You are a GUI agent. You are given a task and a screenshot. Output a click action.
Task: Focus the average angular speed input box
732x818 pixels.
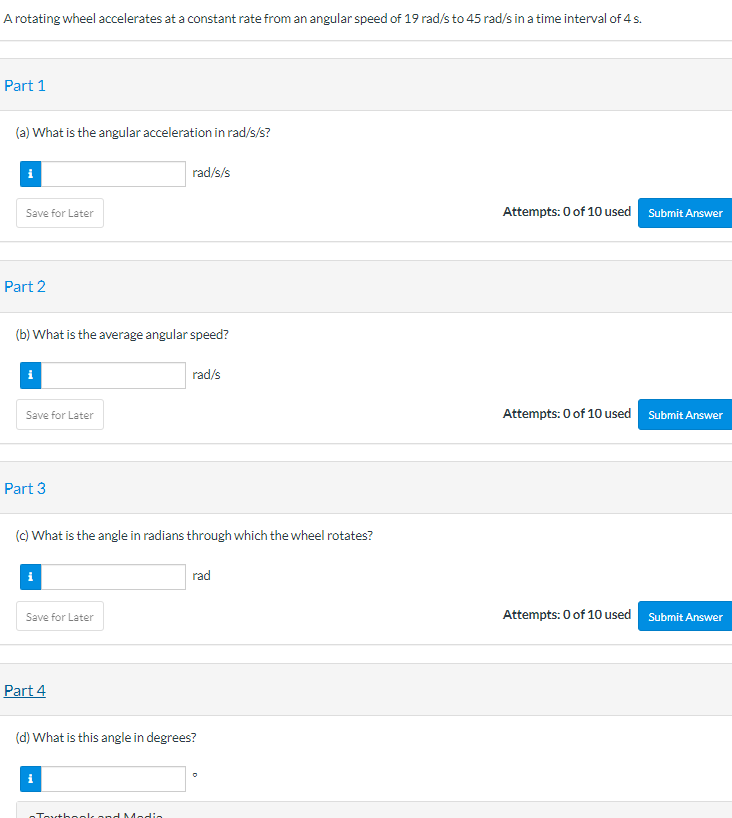113,375
